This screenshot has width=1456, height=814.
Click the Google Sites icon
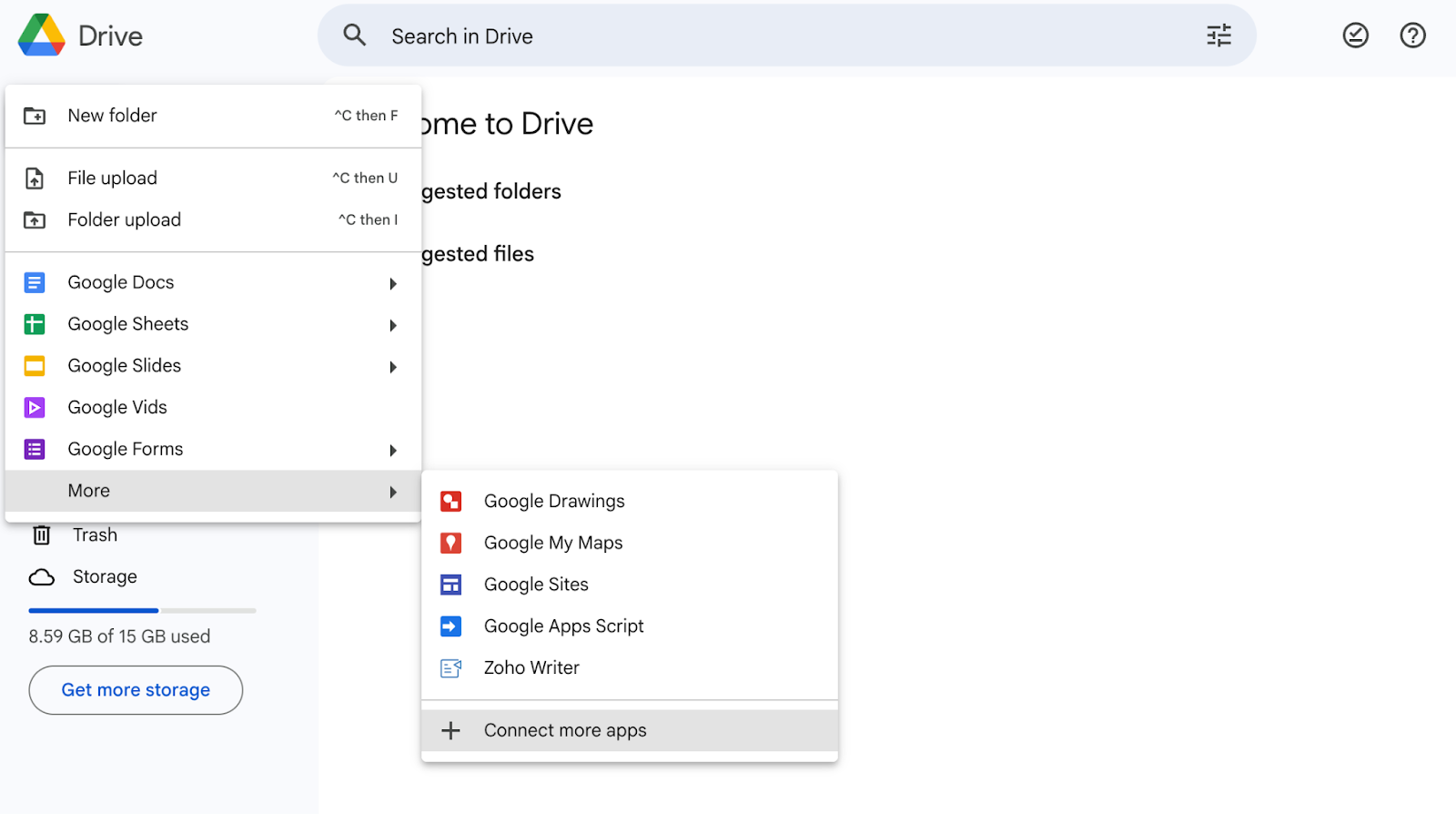click(450, 585)
